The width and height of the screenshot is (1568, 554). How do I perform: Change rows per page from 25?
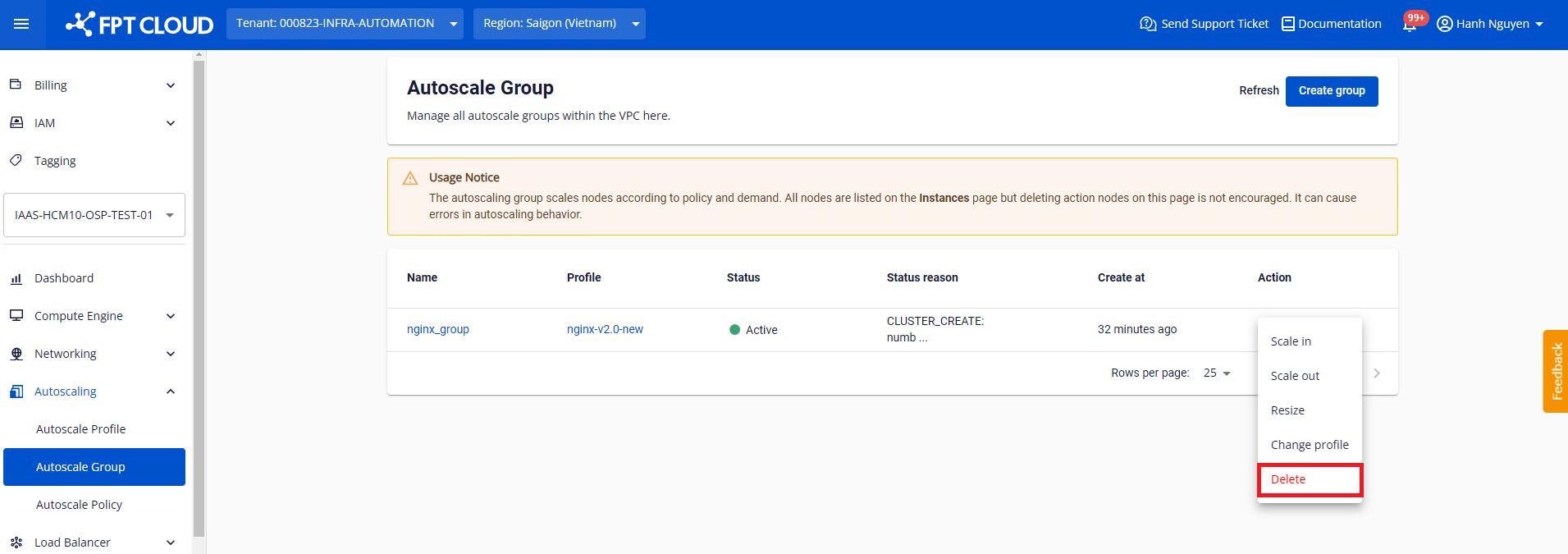(1217, 373)
